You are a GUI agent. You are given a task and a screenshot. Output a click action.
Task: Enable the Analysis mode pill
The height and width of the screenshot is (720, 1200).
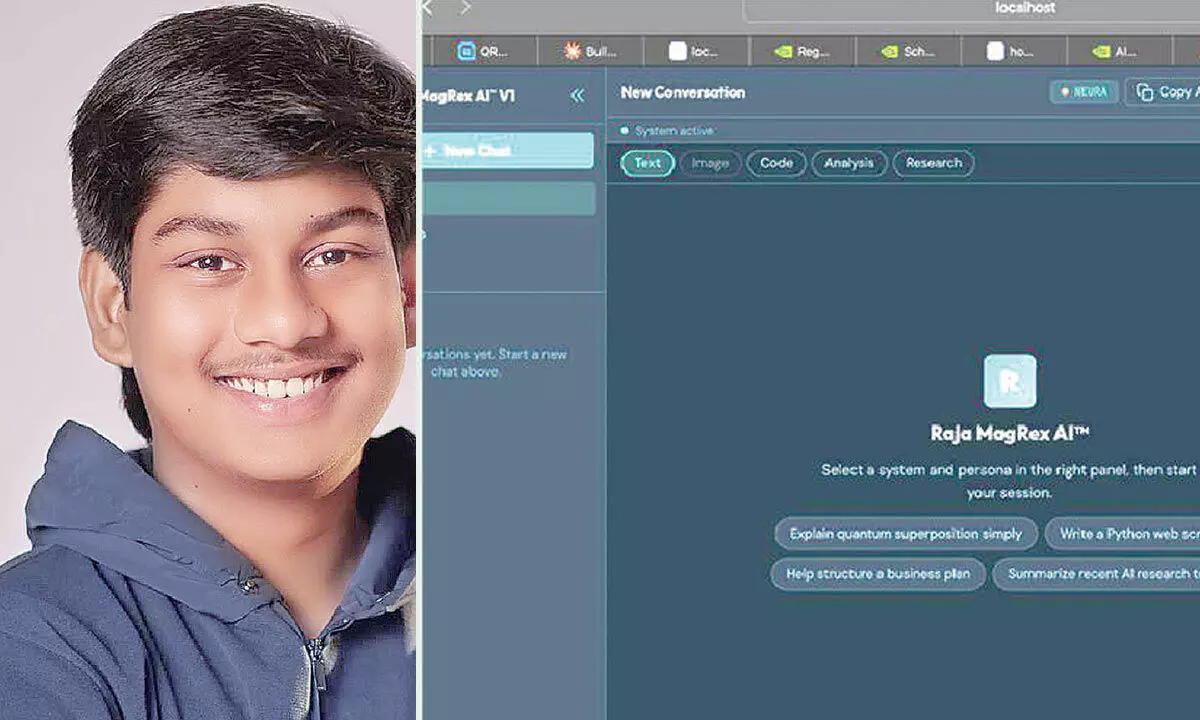pyautogui.click(x=849, y=163)
